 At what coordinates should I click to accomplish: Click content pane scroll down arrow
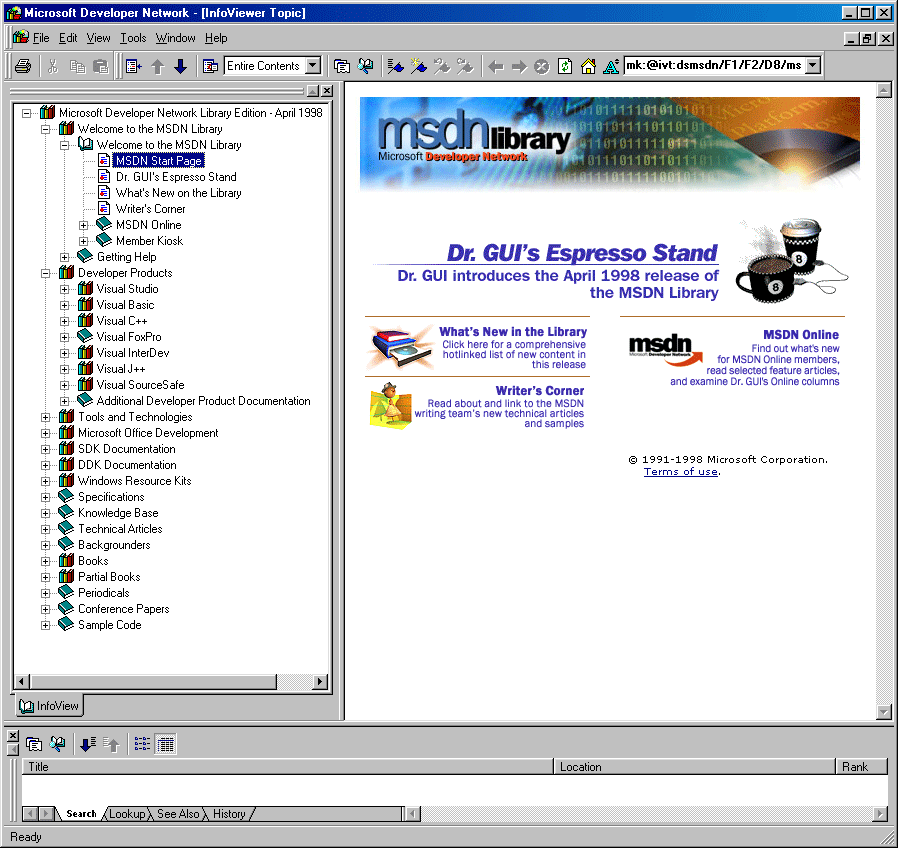[883, 712]
